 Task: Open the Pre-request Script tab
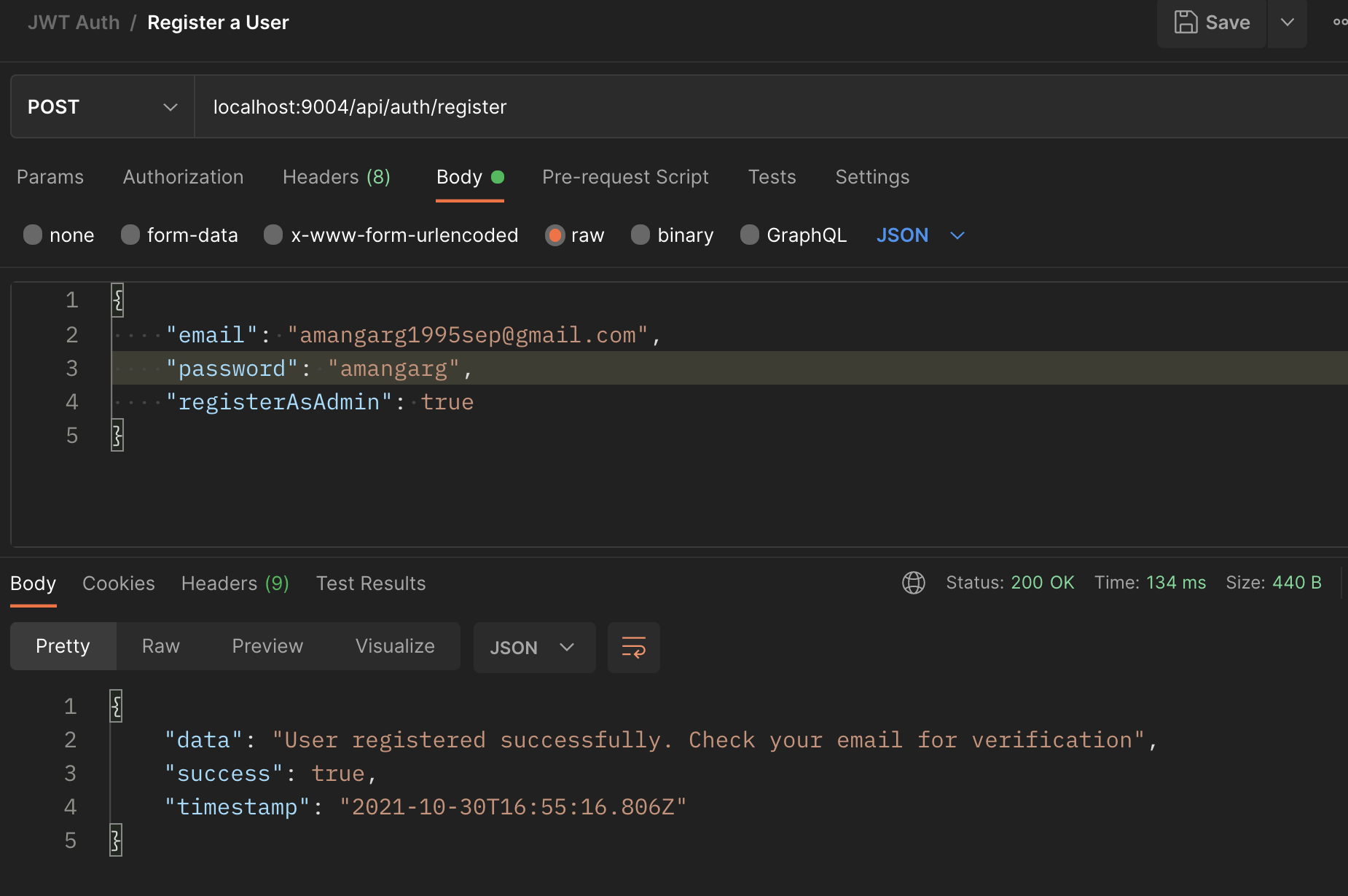point(625,177)
